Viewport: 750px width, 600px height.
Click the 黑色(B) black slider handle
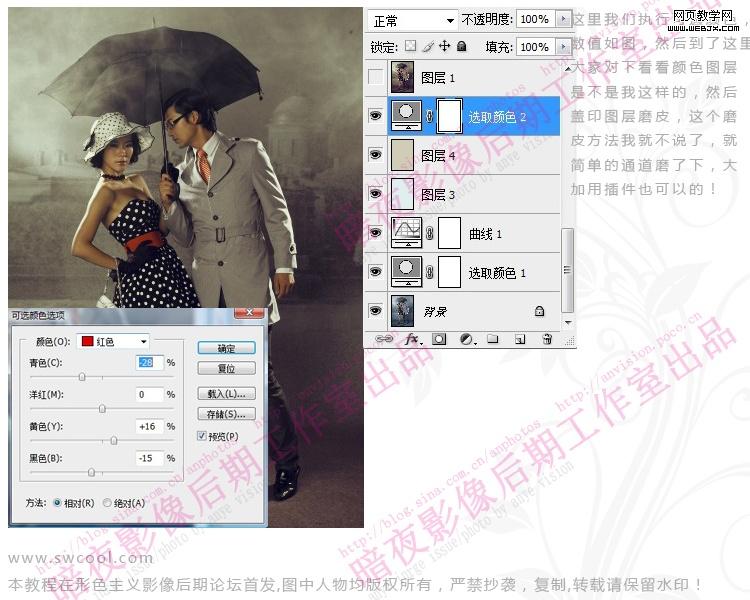(x=91, y=472)
